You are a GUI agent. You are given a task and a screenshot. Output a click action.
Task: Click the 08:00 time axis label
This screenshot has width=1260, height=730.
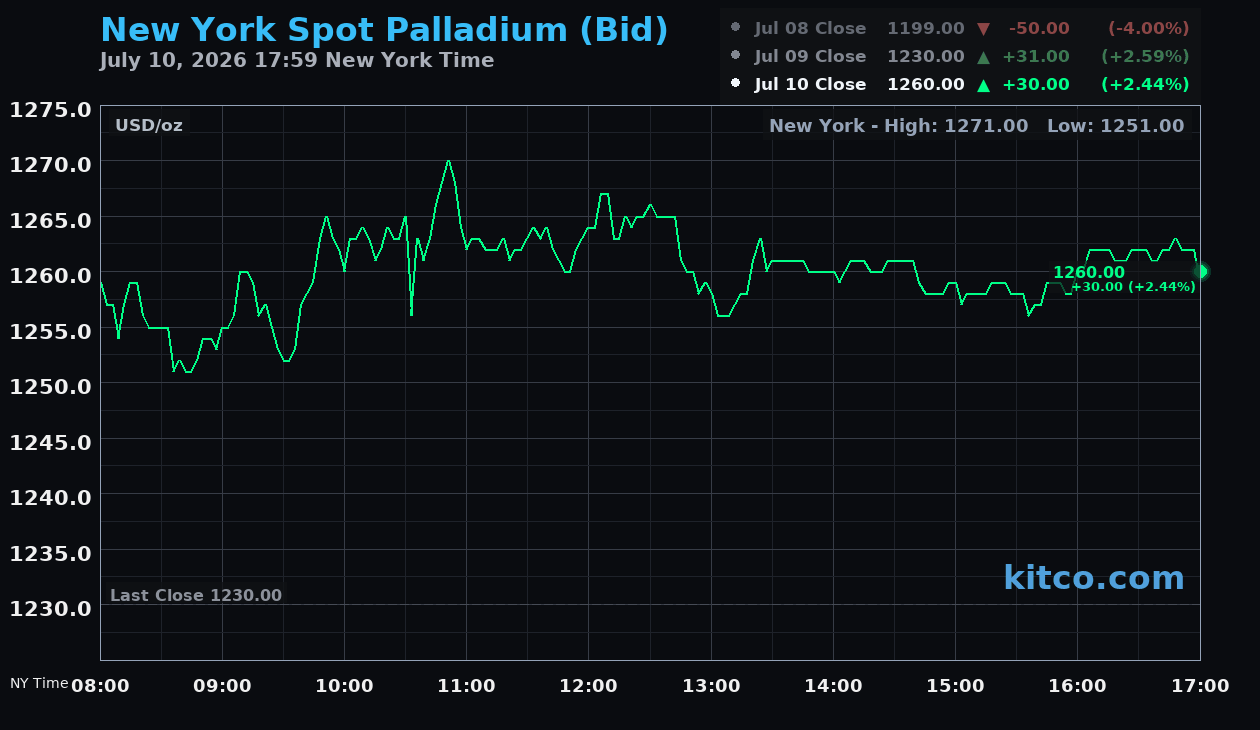pyautogui.click(x=100, y=685)
